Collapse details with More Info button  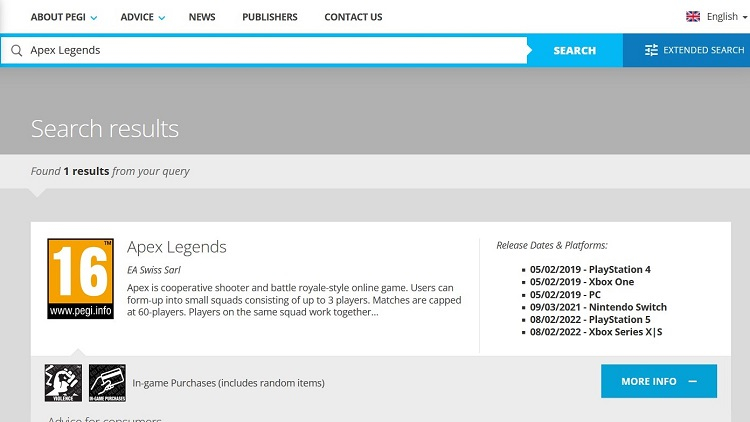click(x=658, y=381)
